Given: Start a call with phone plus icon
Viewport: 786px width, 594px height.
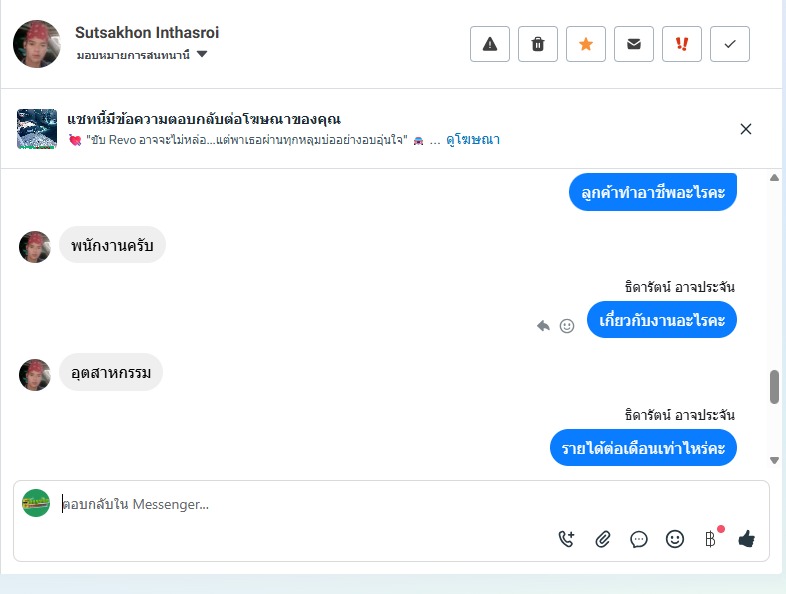Looking at the screenshot, I should tap(566, 539).
